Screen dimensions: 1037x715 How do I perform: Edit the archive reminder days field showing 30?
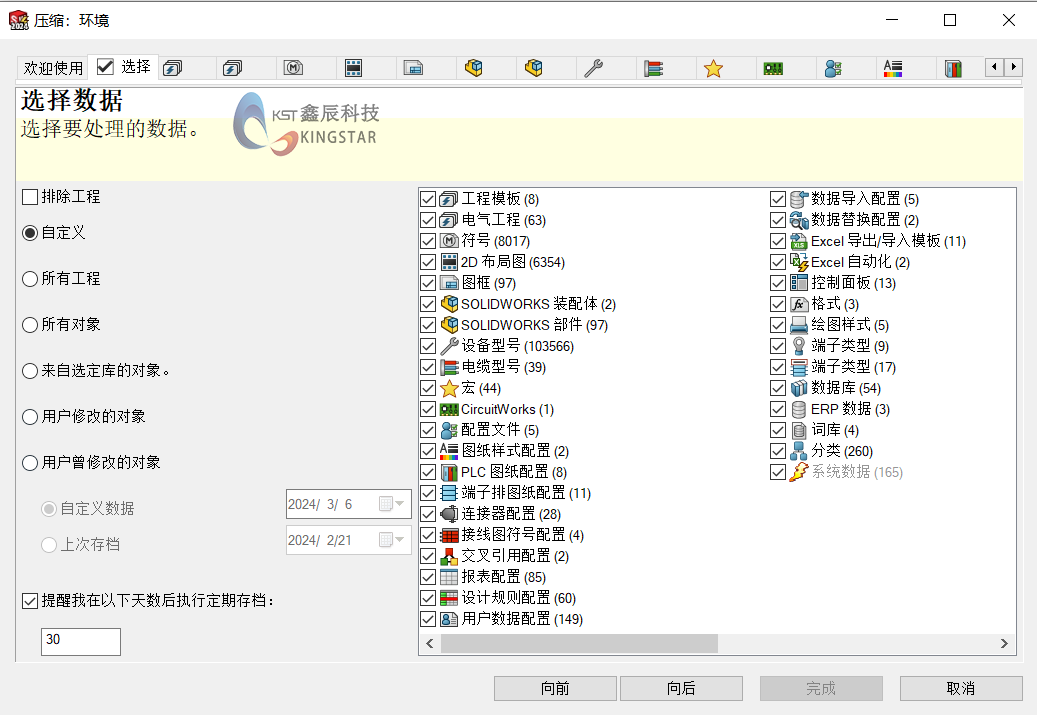coord(80,641)
